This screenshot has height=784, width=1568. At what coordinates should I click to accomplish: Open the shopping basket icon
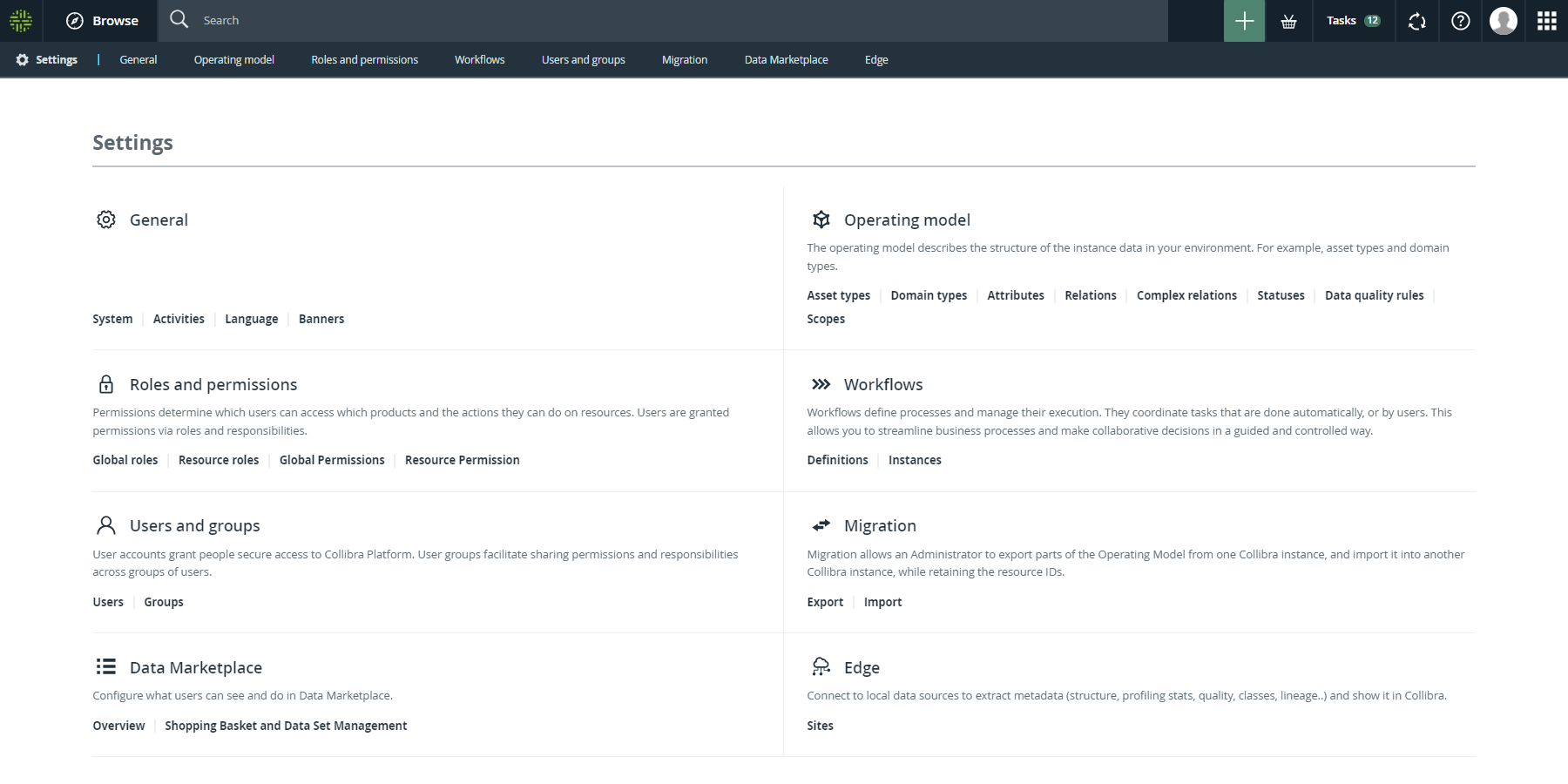click(1288, 21)
